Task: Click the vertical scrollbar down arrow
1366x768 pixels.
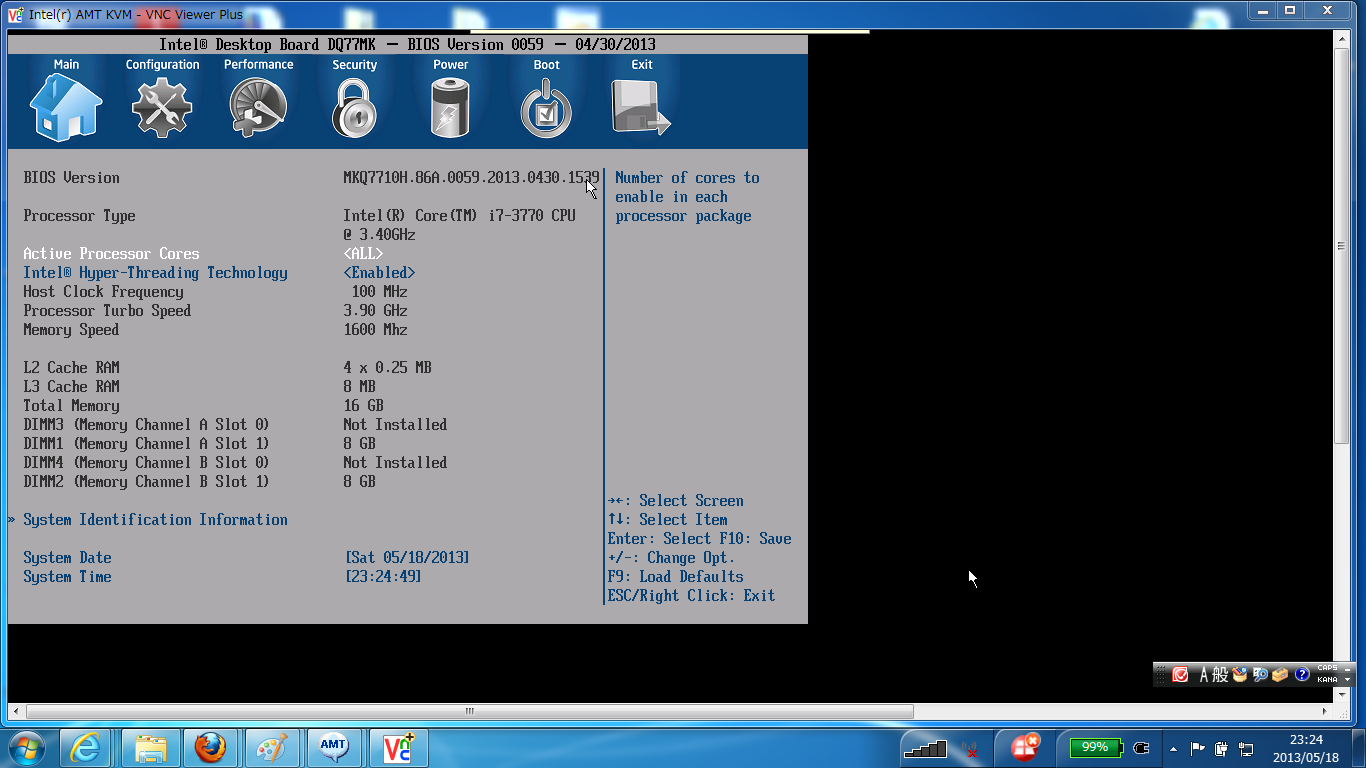Action: point(1342,693)
